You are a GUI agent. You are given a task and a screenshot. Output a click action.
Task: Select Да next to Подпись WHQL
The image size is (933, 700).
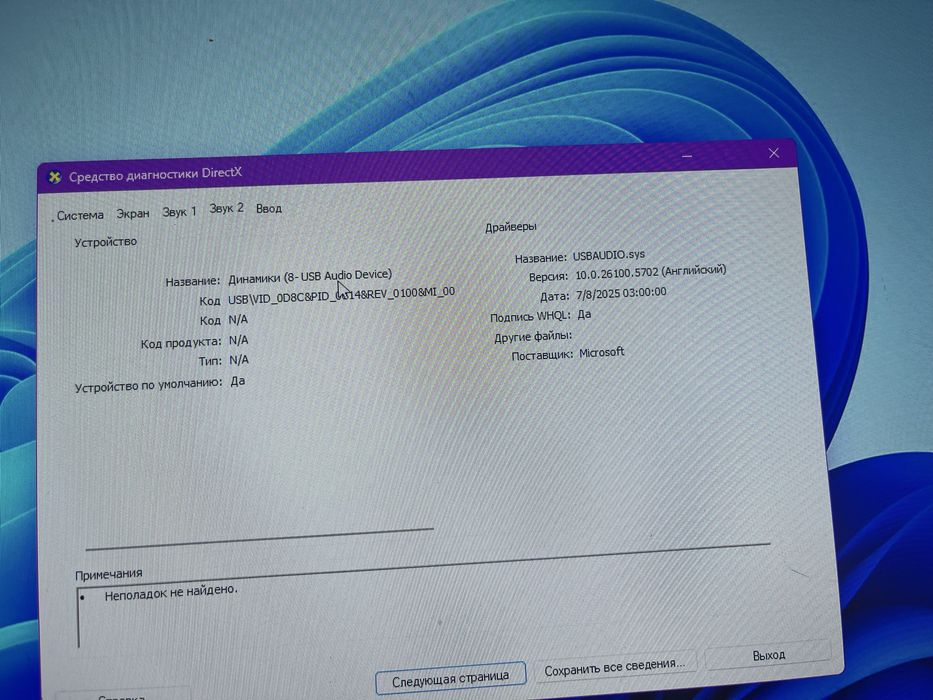584,314
